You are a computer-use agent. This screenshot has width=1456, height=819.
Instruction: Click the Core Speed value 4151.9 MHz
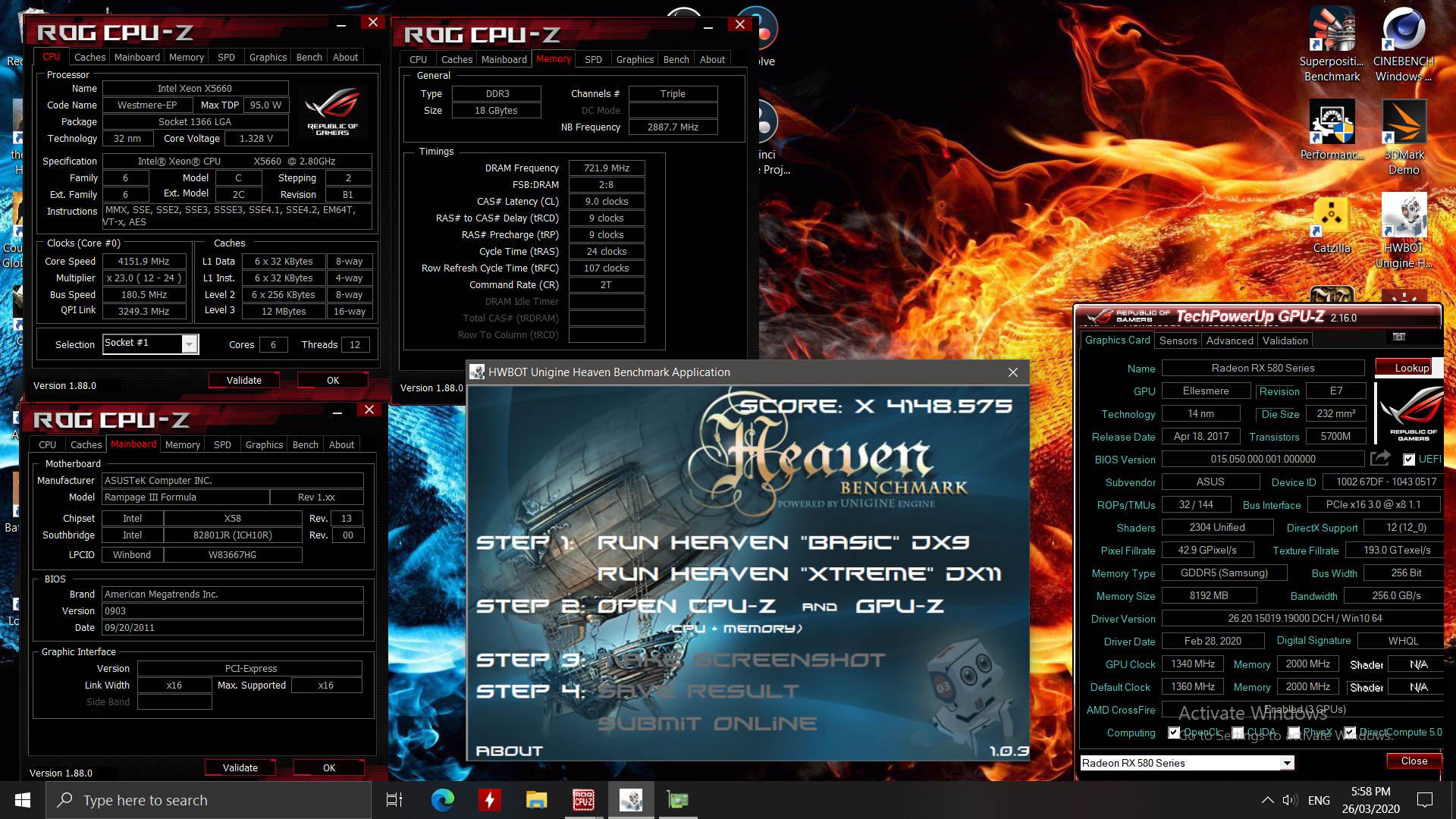(x=143, y=262)
